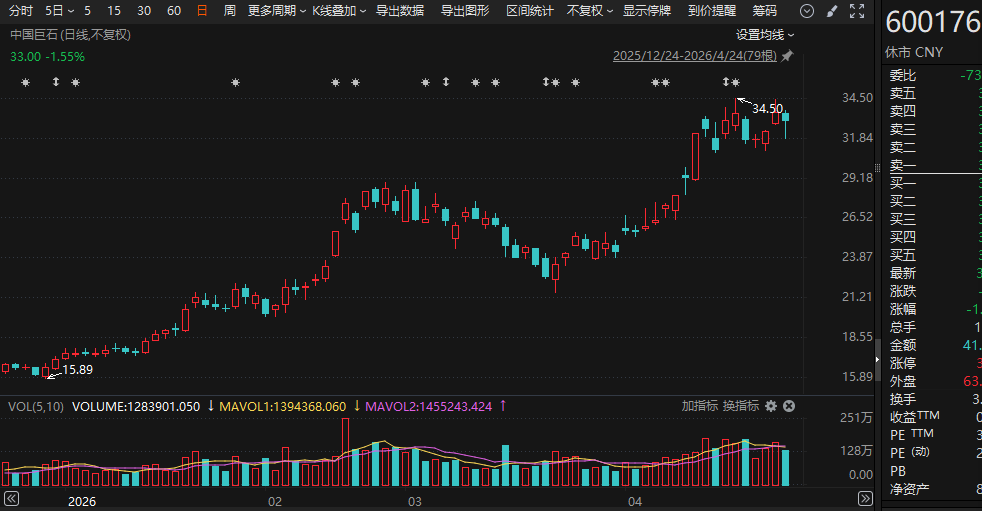Click the drawing brush tool icon
The height and width of the screenshot is (511, 982).
pos(833,11)
